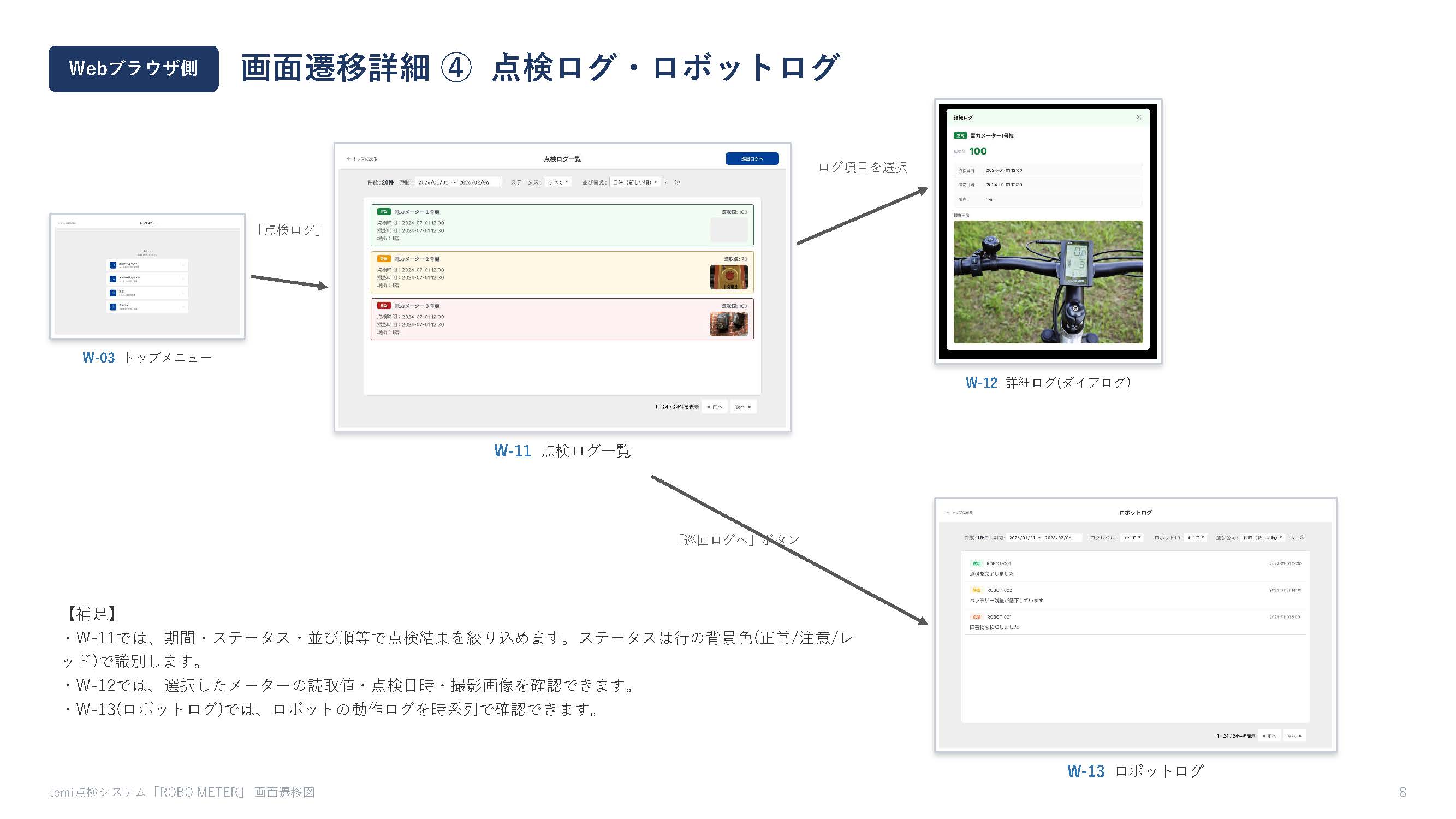The height and width of the screenshot is (819, 1456).
Task: Click the W-11 点検ログ一覧 caption
Action: [562, 450]
